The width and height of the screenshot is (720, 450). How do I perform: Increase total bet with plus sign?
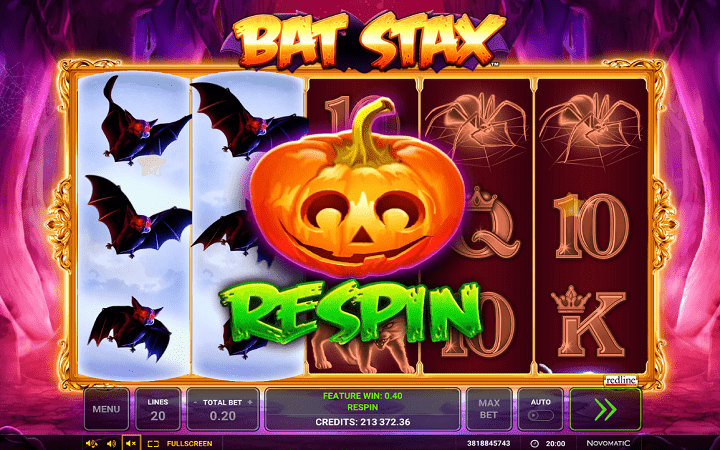pyautogui.click(x=250, y=402)
